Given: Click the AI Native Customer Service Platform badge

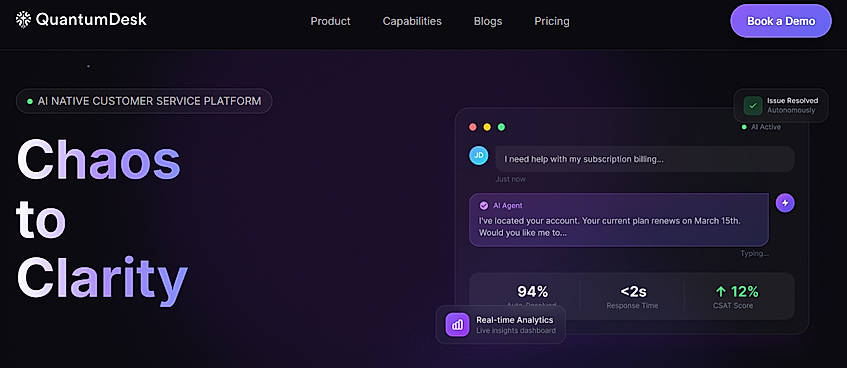Looking at the screenshot, I should [144, 101].
